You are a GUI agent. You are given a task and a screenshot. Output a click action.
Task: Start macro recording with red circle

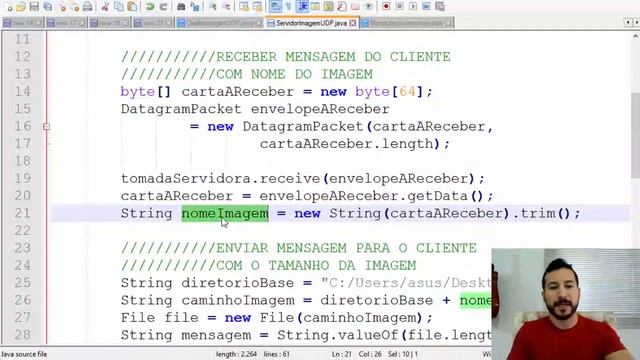(x=386, y=7)
